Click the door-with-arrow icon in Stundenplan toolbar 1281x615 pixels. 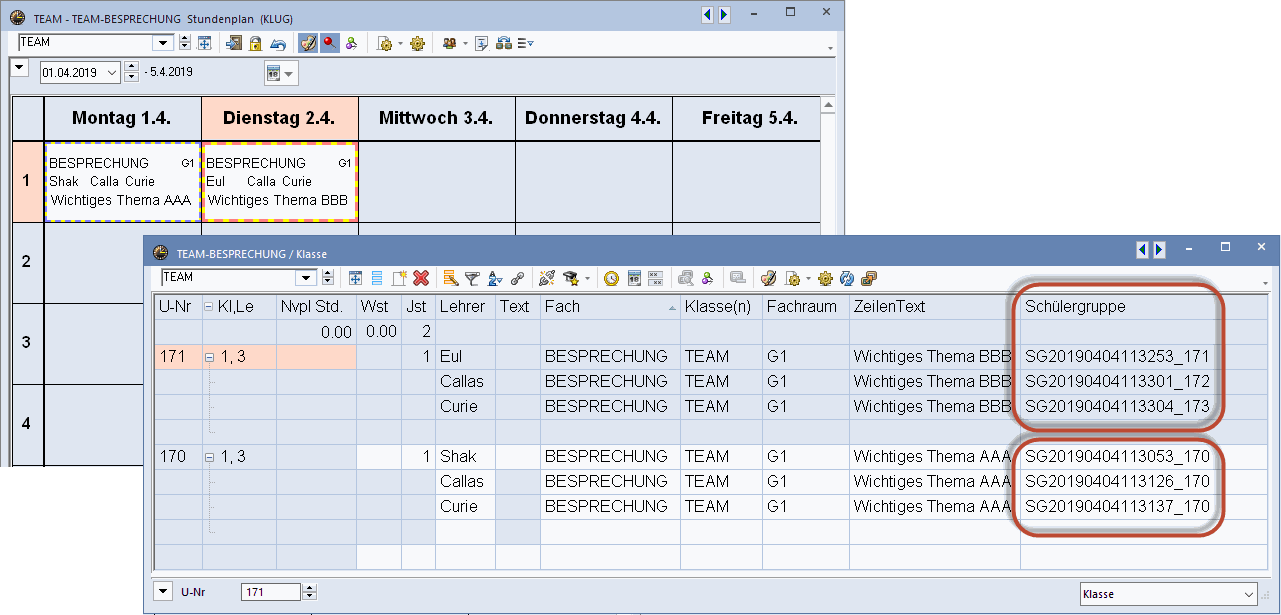click(234, 43)
